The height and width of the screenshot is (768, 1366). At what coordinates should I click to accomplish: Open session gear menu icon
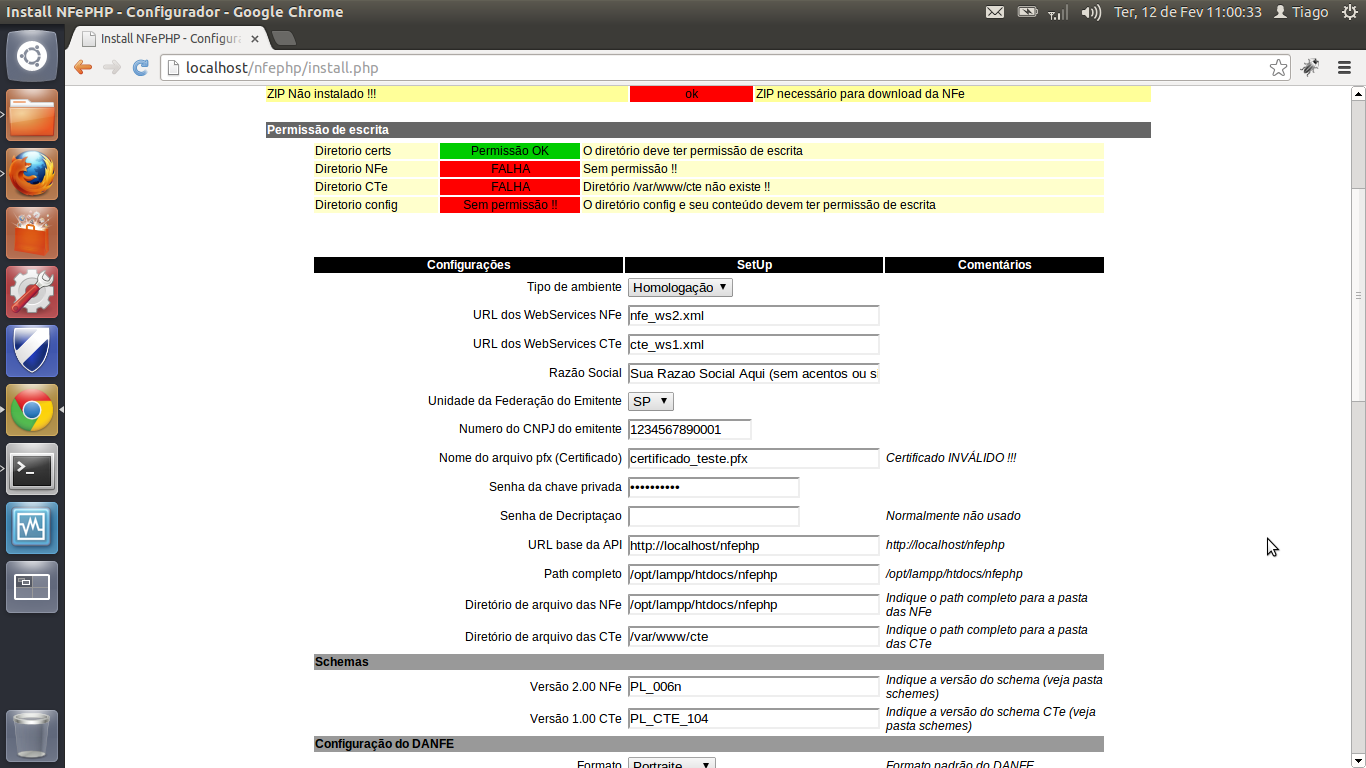click(x=1350, y=12)
